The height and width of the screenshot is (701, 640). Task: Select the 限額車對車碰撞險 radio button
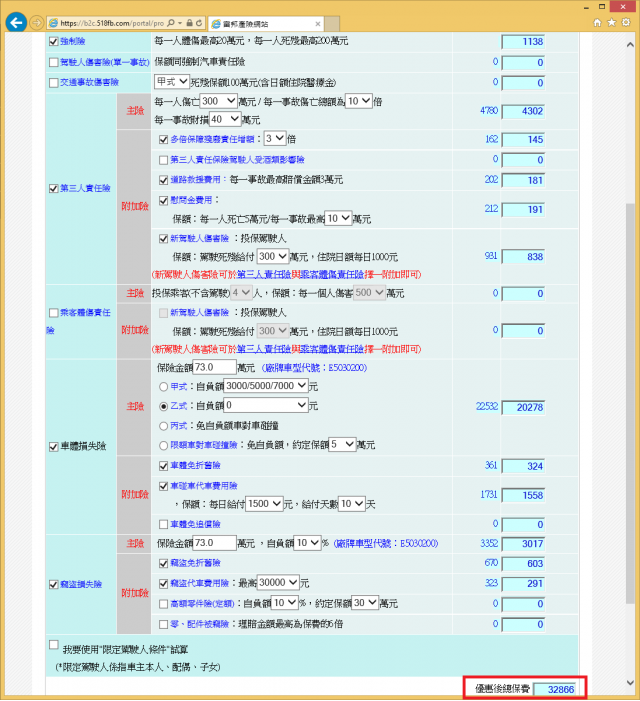[164, 445]
